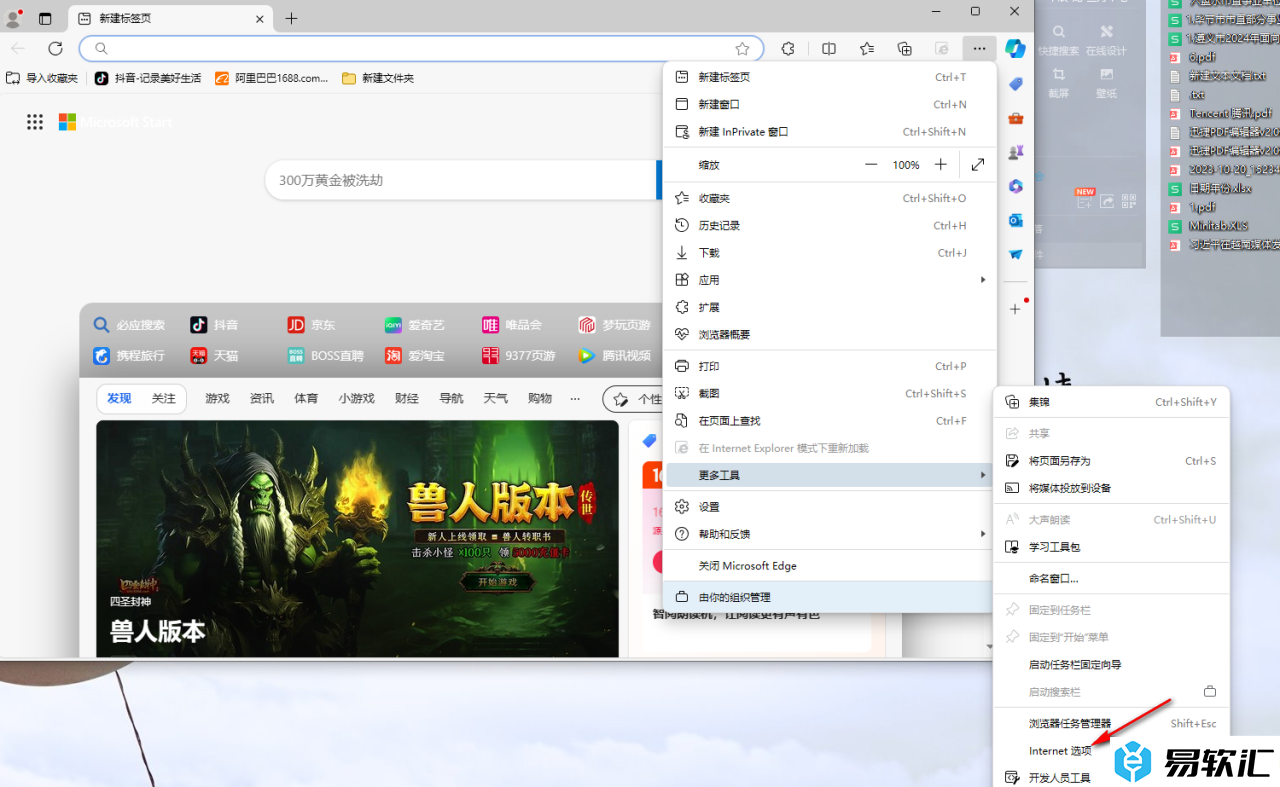The width and height of the screenshot is (1280, 787).
Task: Click the zoom in plus button
Action: point(940,165)
